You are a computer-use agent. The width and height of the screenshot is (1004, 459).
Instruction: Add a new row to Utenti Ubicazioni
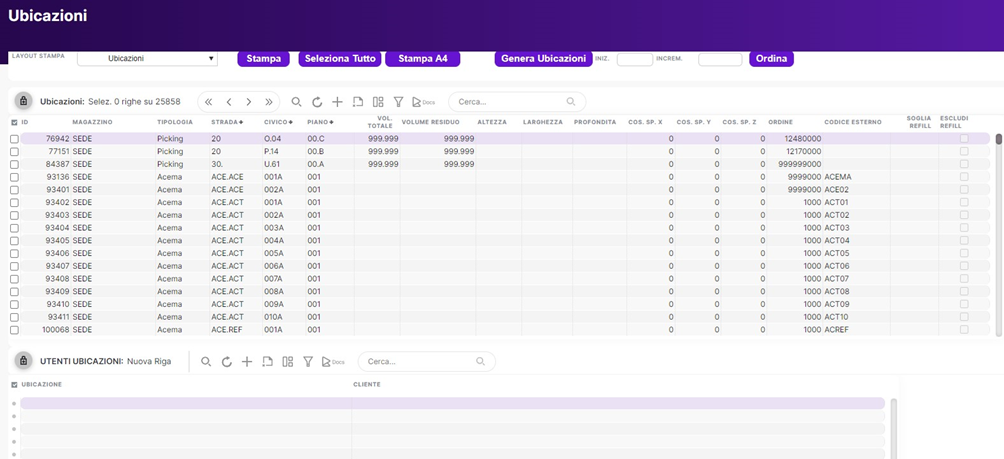coord(247,362)
